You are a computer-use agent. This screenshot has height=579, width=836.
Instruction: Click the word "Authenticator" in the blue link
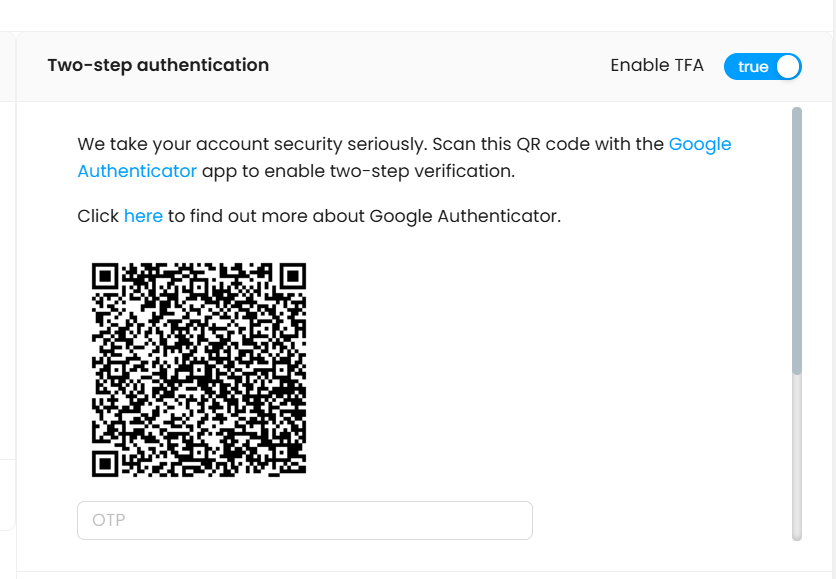[137, 171]
